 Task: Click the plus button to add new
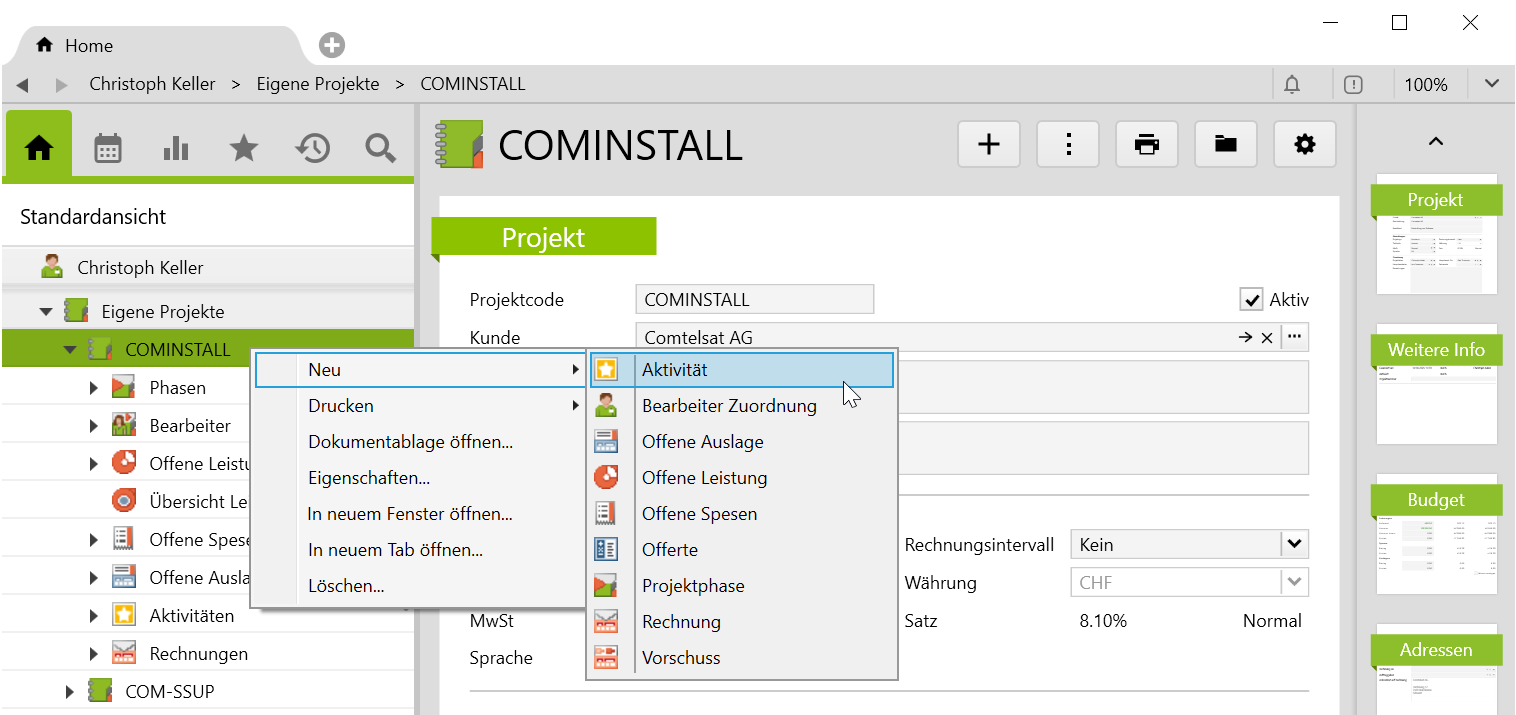click(x=988, y=145)
